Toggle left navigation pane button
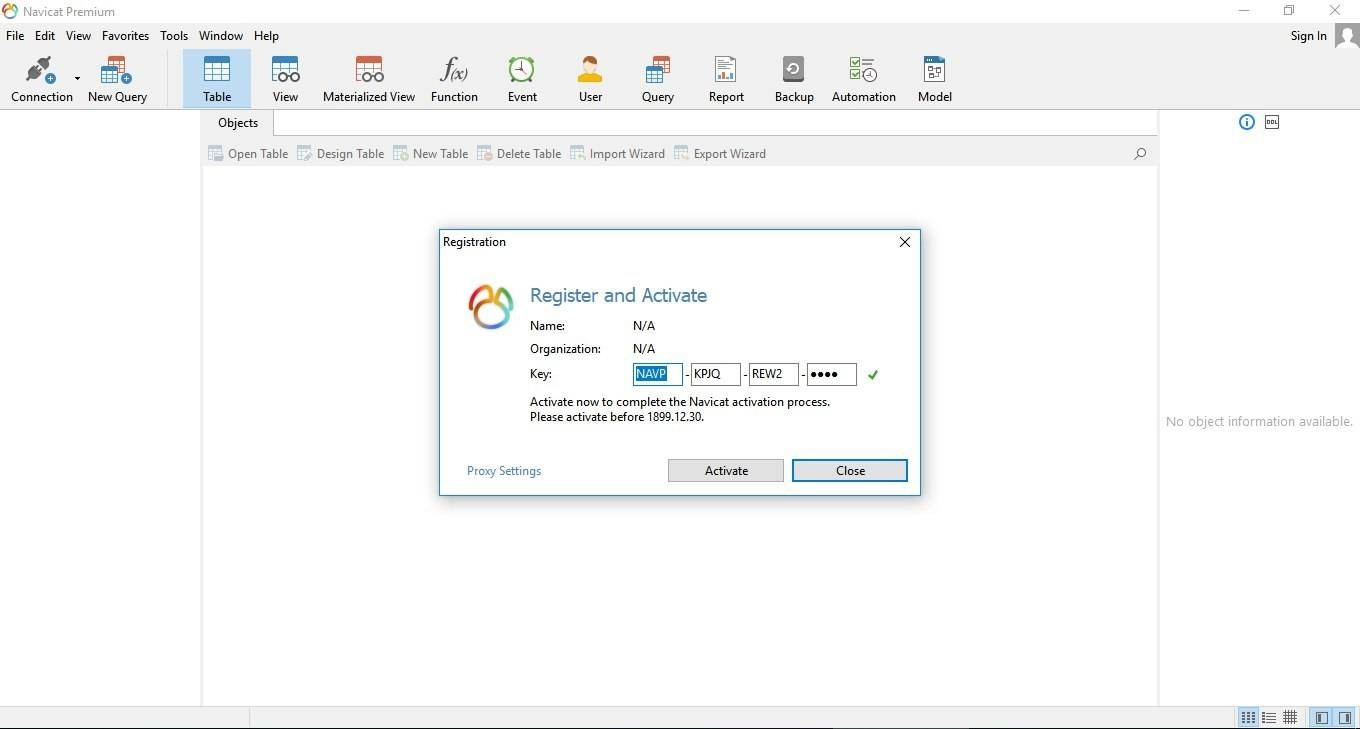 [1322, 718]
